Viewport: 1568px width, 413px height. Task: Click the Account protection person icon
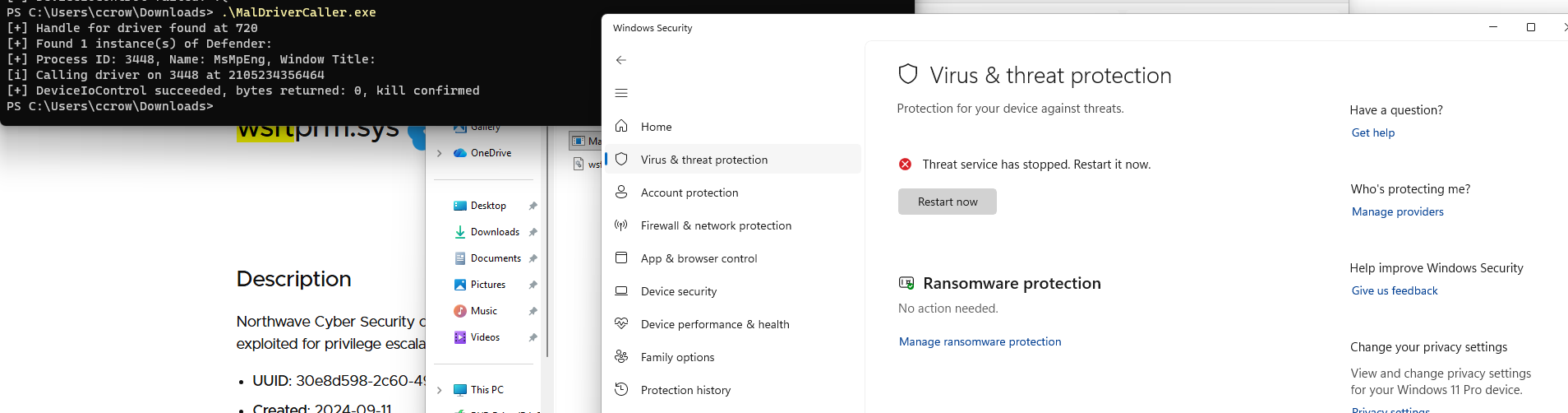pyautogui.click(x=621, y=192)
